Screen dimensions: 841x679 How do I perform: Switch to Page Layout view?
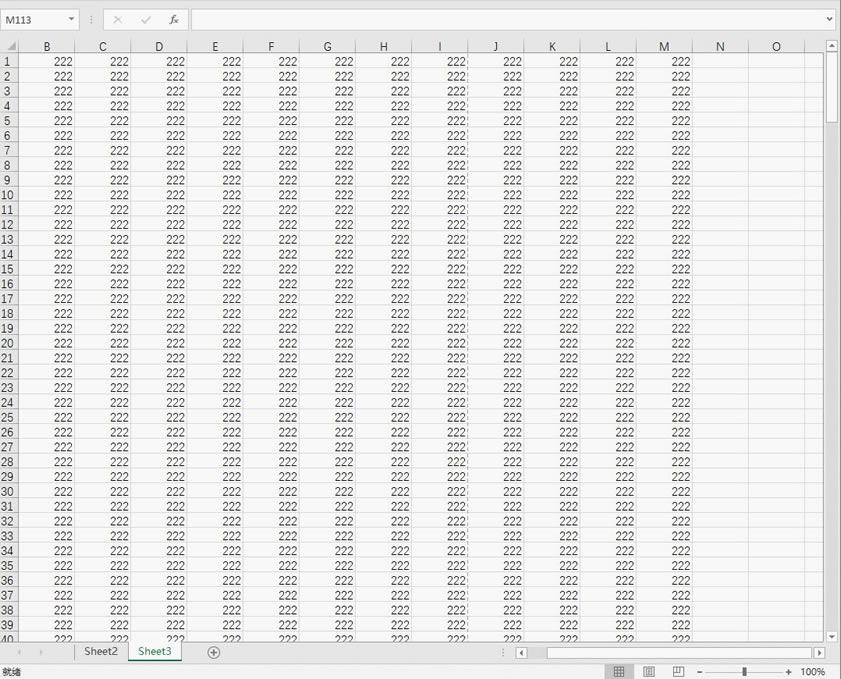pos(649,672)
